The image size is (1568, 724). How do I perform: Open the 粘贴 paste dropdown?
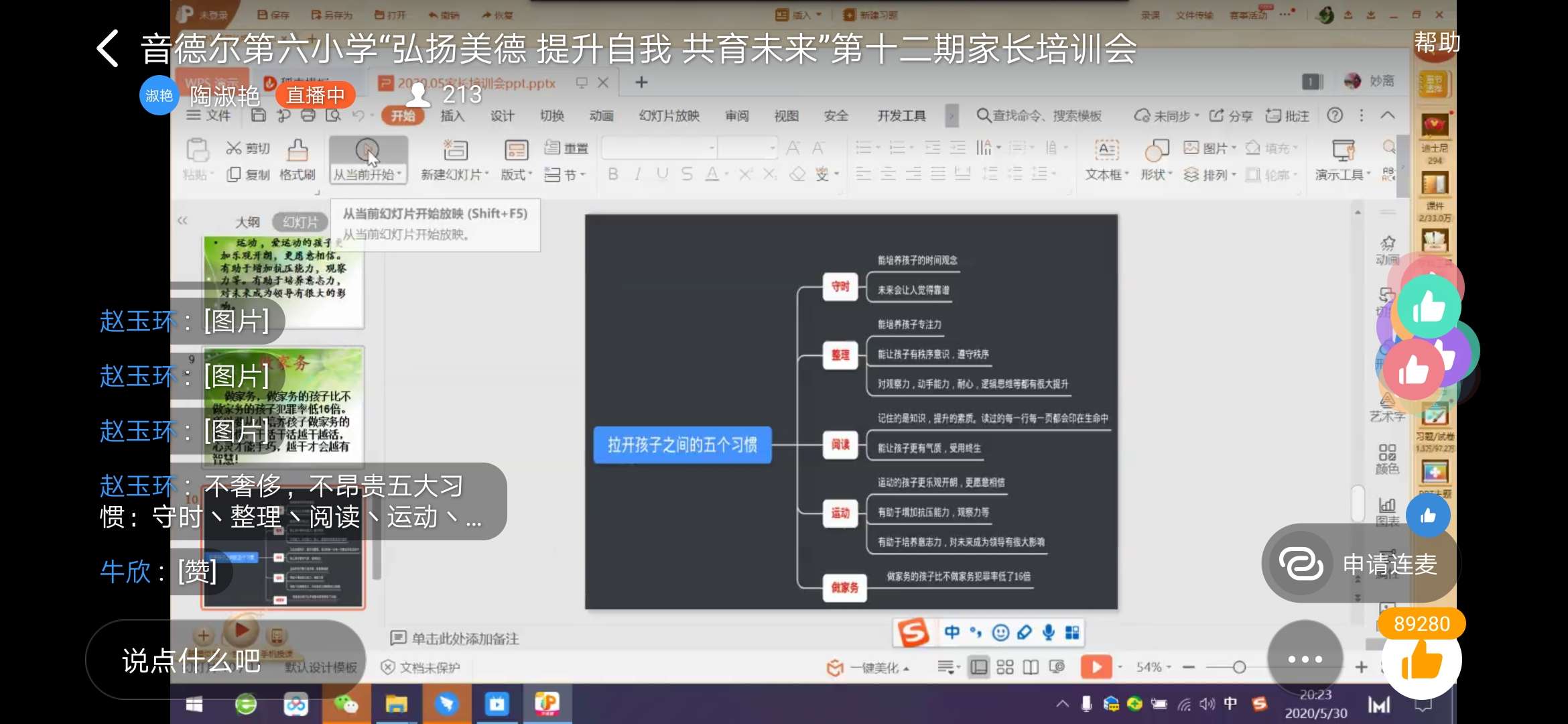[198, 175]
